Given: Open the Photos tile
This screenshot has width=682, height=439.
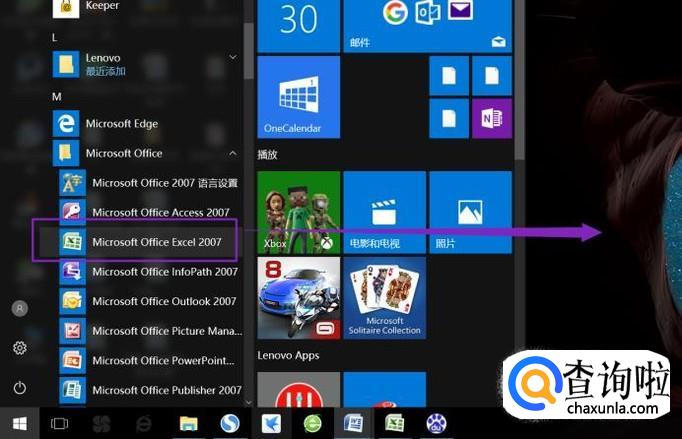Looking at the screenshot, I should (471, 212).
